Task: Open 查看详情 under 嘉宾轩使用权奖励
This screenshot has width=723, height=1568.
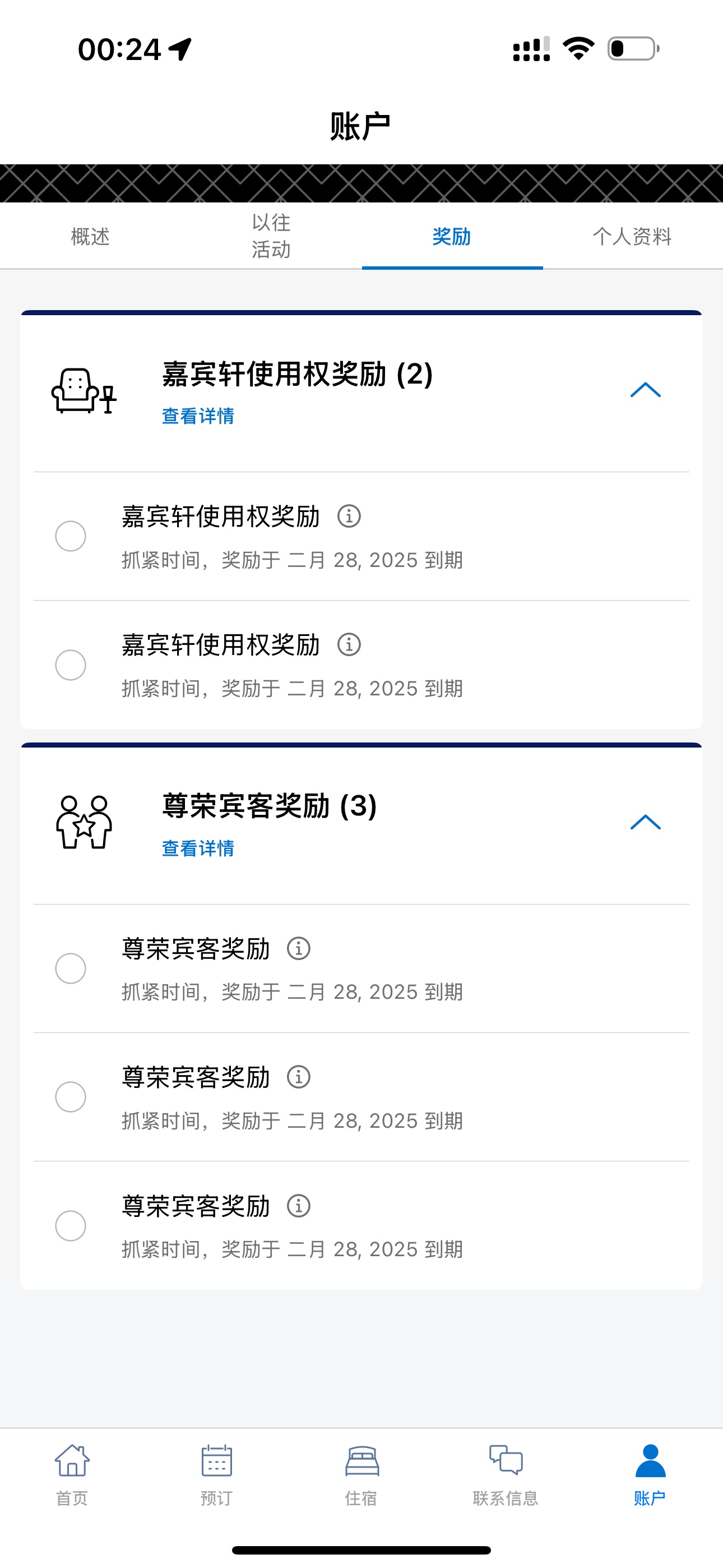Action: click(x=198, y=416)
